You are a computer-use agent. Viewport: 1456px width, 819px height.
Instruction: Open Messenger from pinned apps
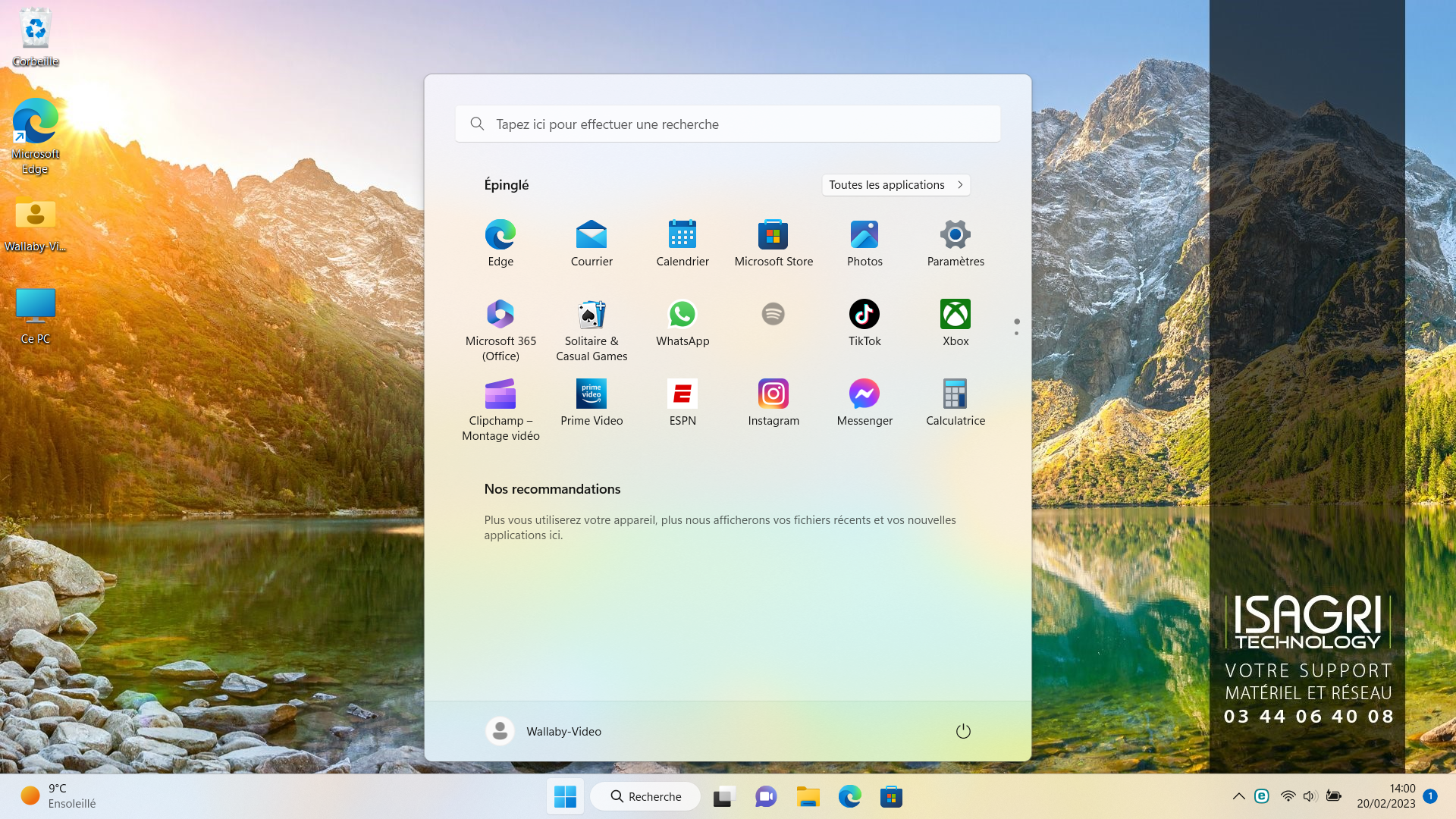point(864,403)
